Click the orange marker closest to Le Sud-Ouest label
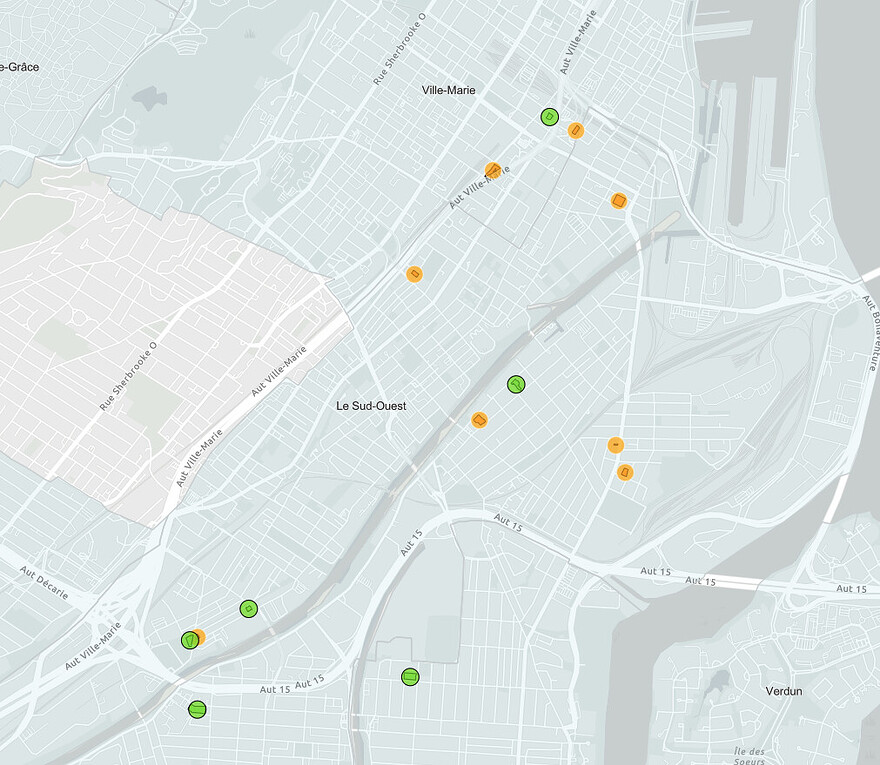The height and width of the screenshot is (765, 880). coord(479,420)
